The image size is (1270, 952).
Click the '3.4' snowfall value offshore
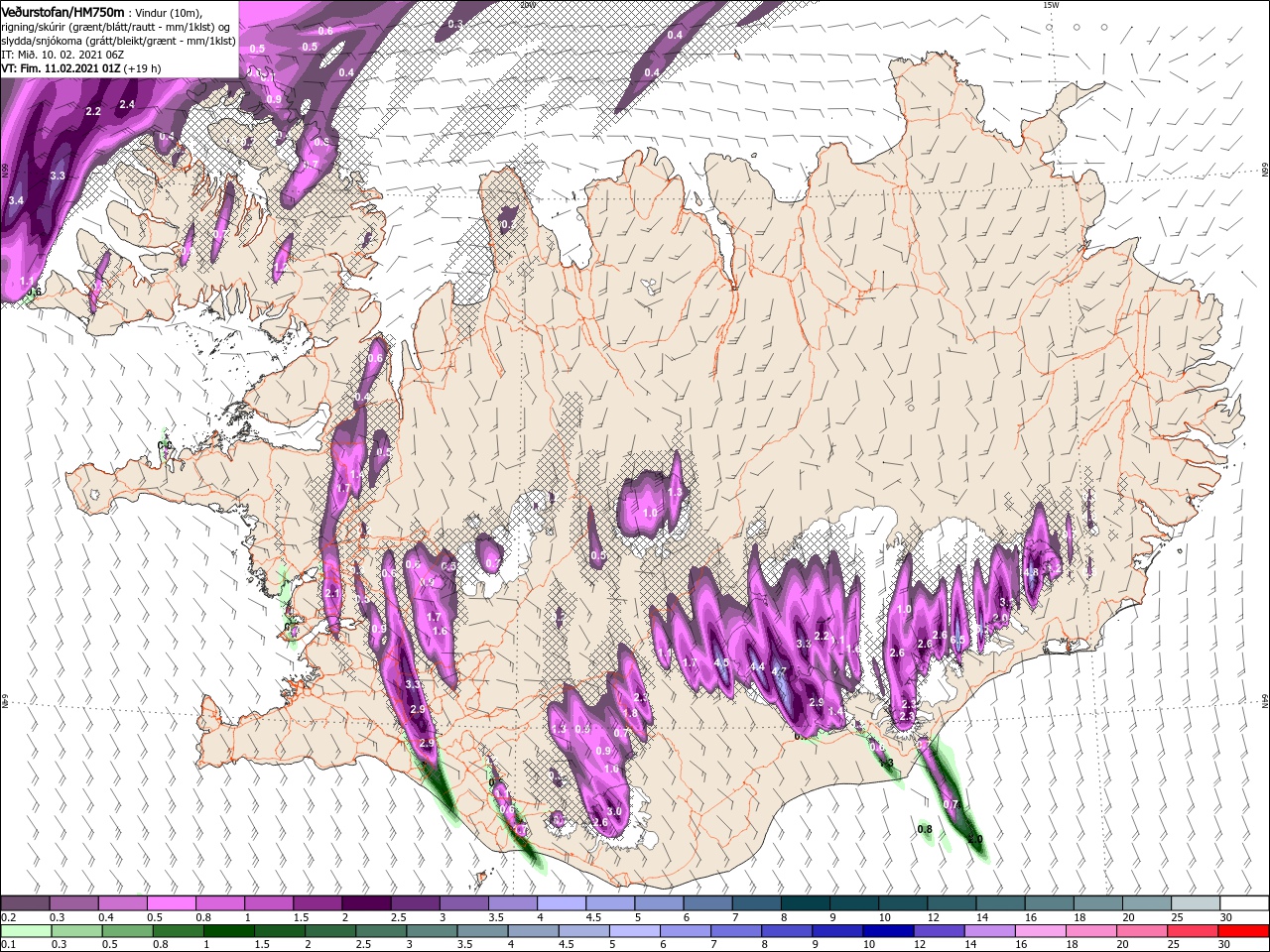[15, 200]
